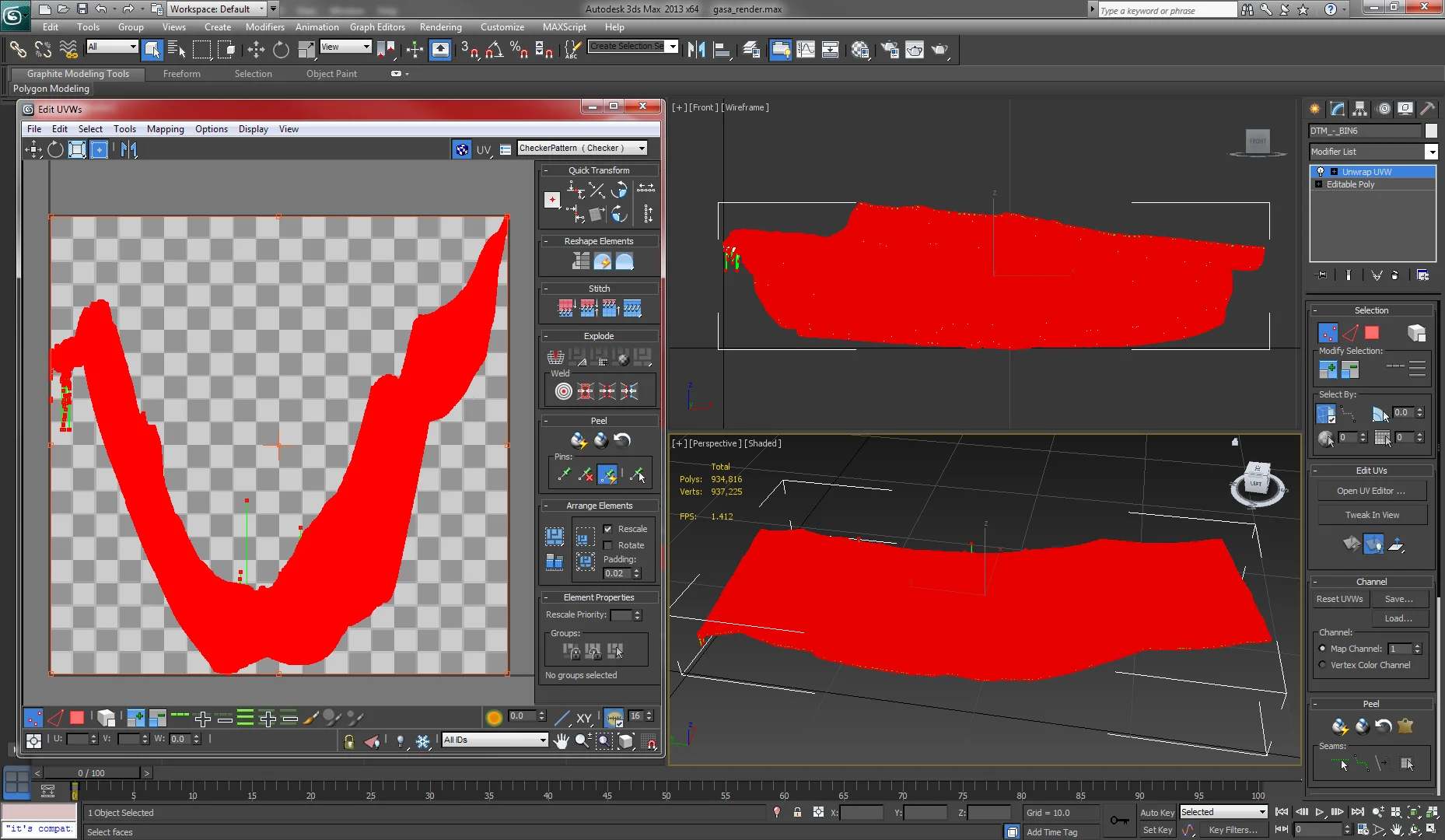Click the object name field DTM_-_BIN6

(1364, 131)
